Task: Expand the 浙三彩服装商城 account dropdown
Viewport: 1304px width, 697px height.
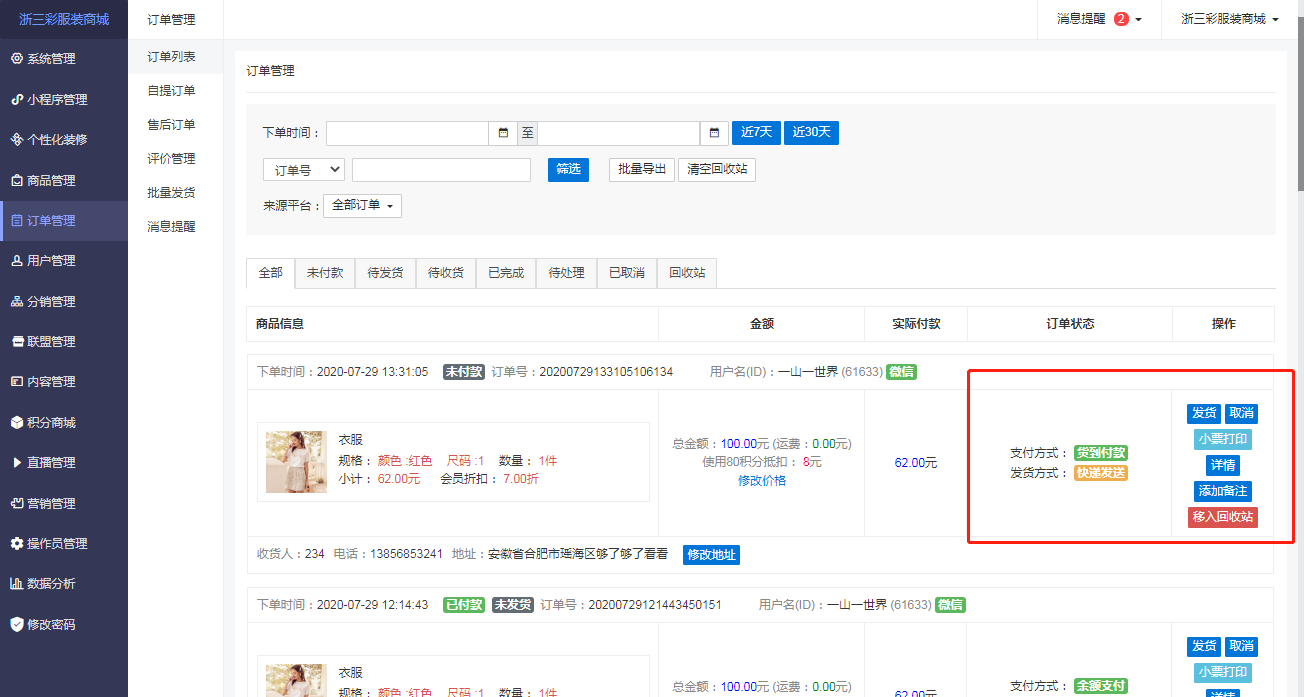Action: point(1229,19)
